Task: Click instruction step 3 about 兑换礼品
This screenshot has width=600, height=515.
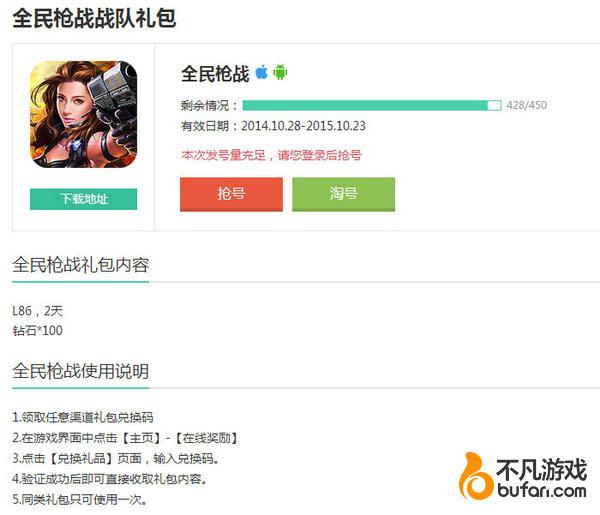Action: click(x=116, y=458)
